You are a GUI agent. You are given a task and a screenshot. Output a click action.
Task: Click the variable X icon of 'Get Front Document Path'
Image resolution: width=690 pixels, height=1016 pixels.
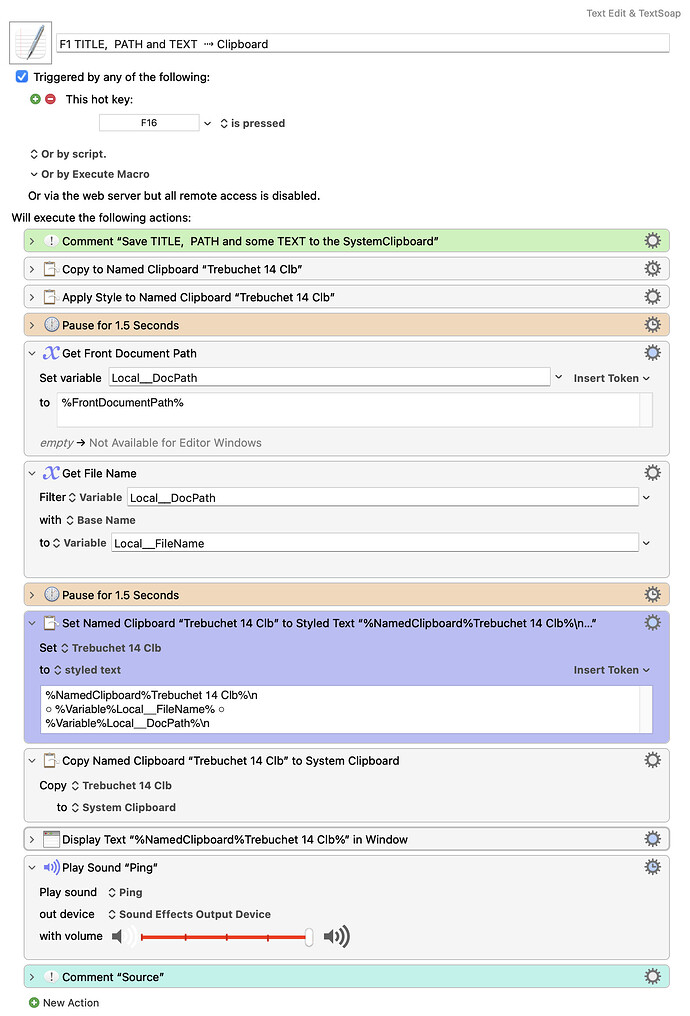coord(51,352)
